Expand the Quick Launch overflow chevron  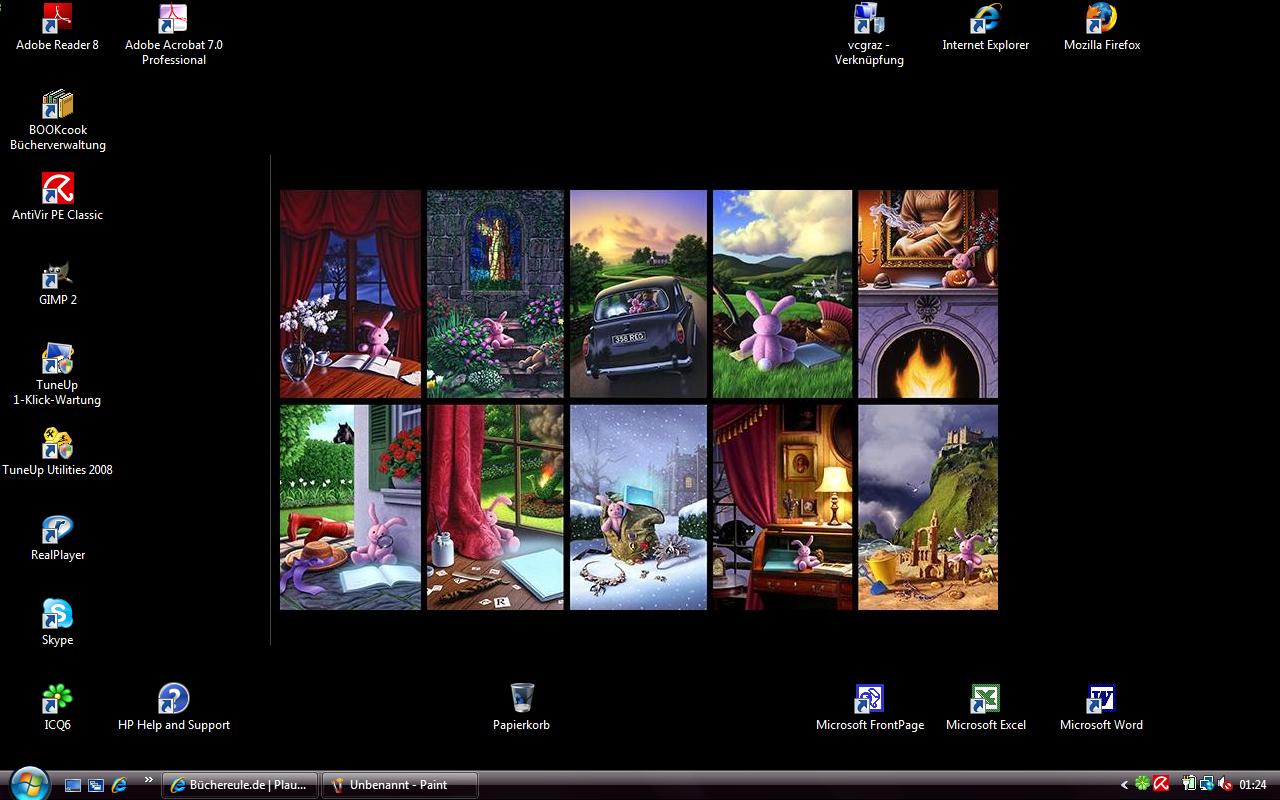(149, 781)
